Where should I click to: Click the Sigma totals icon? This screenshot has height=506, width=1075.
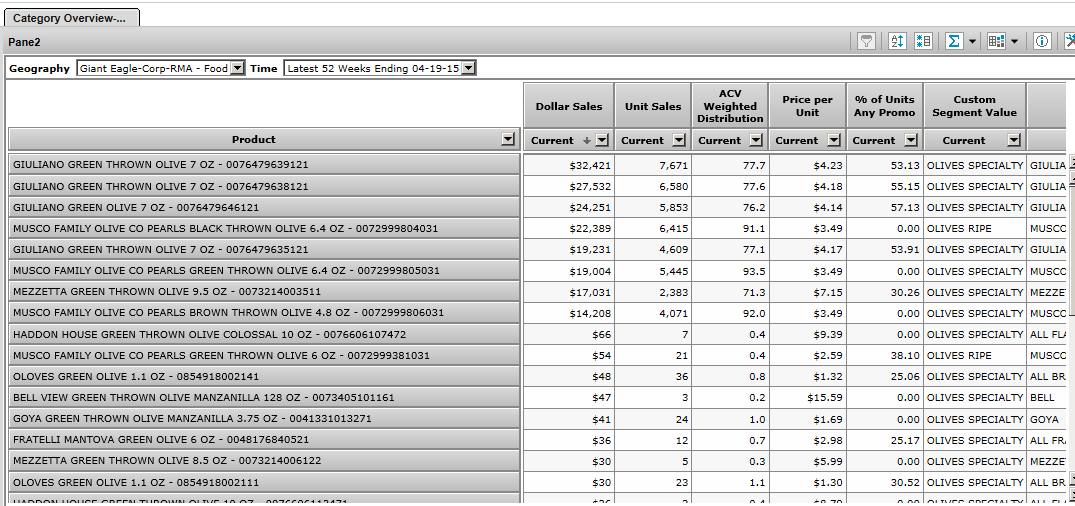954,41
